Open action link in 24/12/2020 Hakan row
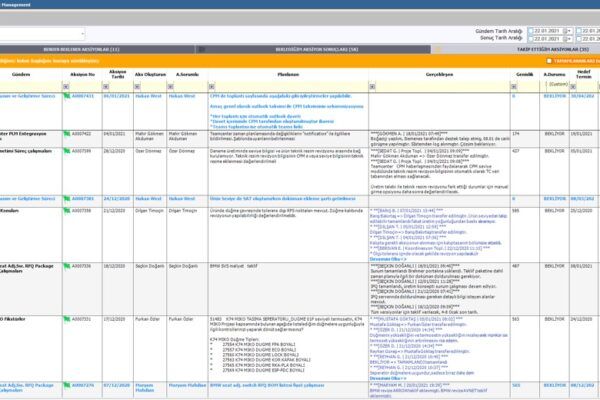600x400 pixels. pyautogui.click(x=83, y=199)
